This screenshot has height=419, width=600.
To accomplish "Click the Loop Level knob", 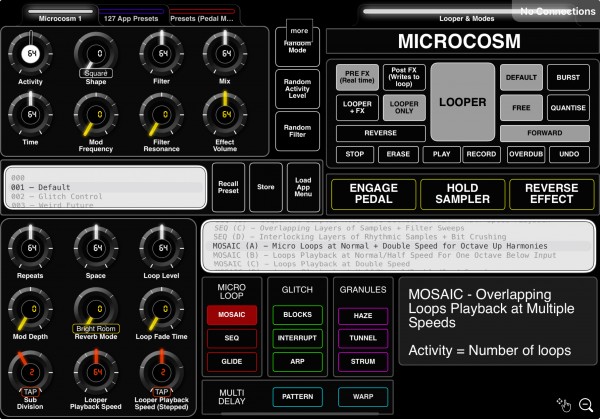I will pyautogui.click(x=161, y=248).
